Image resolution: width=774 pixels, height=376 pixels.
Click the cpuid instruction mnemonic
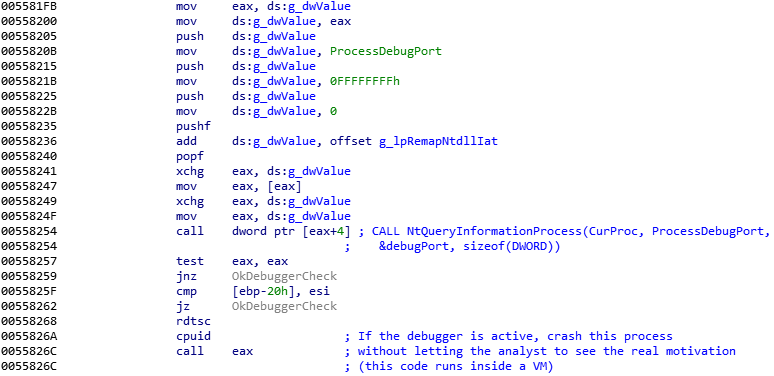click(x=193, y=337)
